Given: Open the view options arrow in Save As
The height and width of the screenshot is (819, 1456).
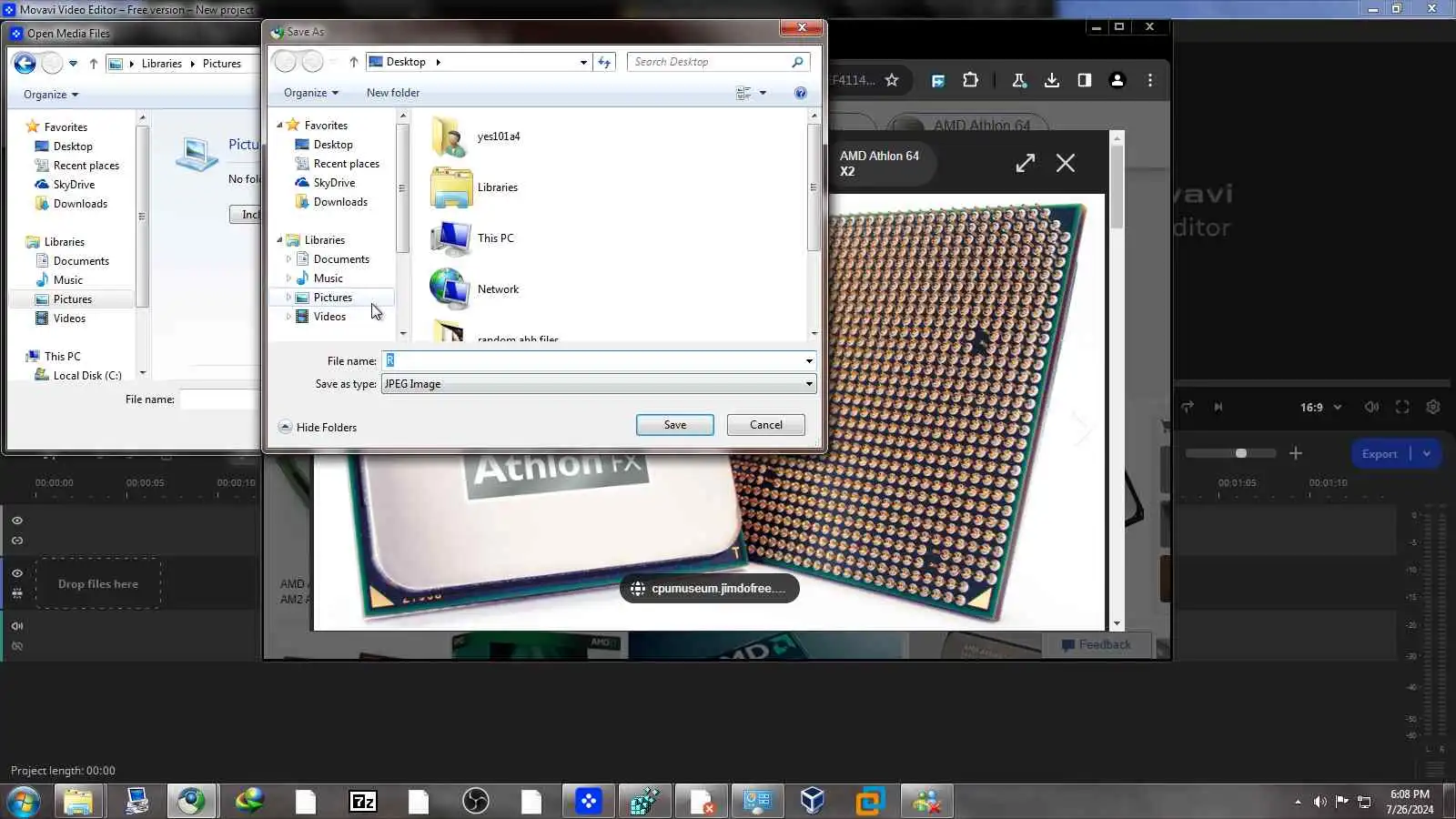Looking at the screenshot, I should click(x=763, y=93).
